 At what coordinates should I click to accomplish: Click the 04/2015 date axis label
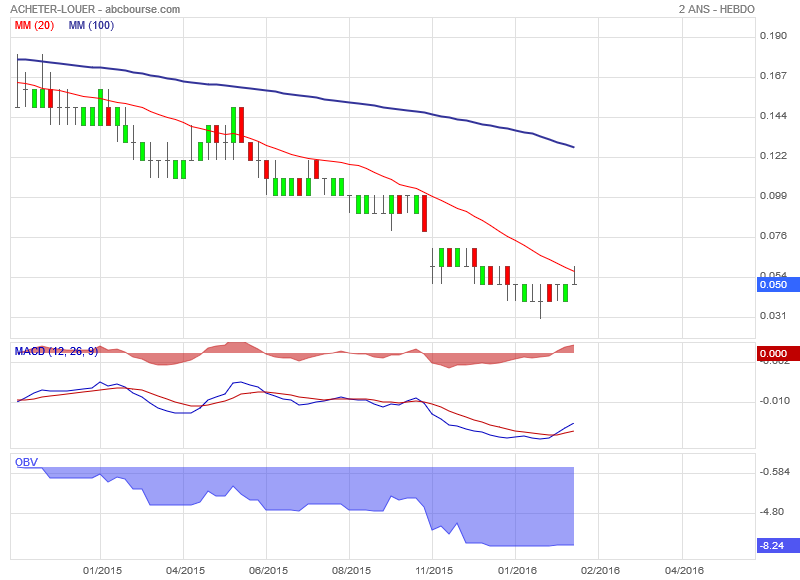(185, 570)
